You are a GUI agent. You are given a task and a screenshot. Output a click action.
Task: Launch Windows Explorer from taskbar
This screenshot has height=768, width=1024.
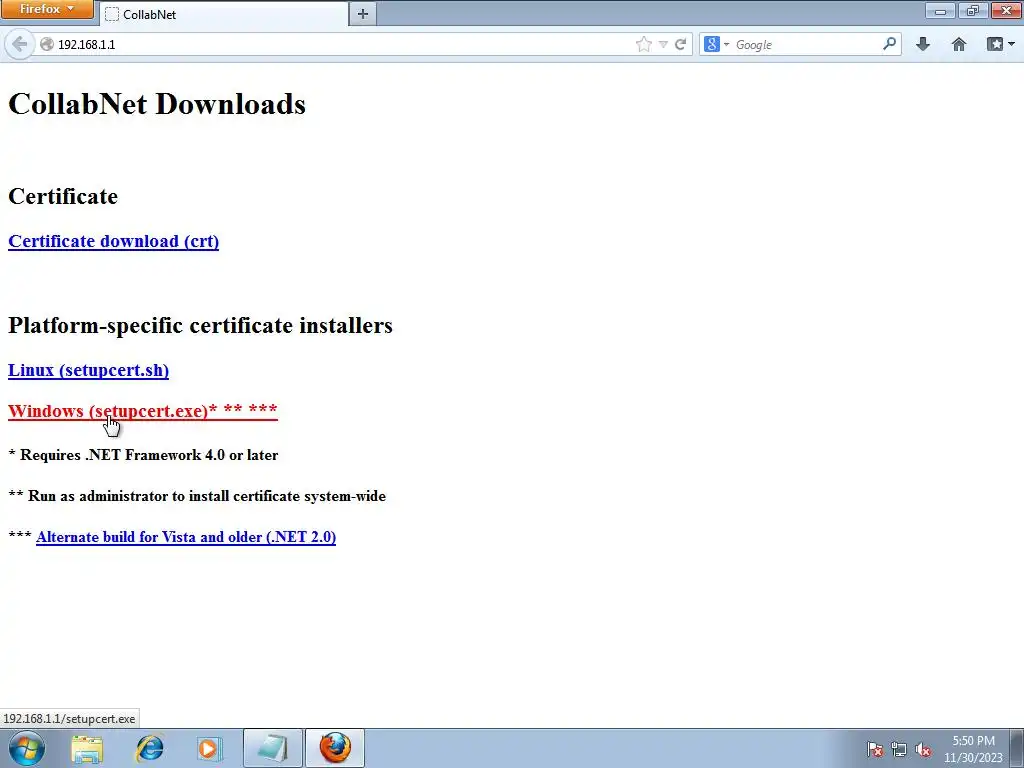(x=87, y=748)
